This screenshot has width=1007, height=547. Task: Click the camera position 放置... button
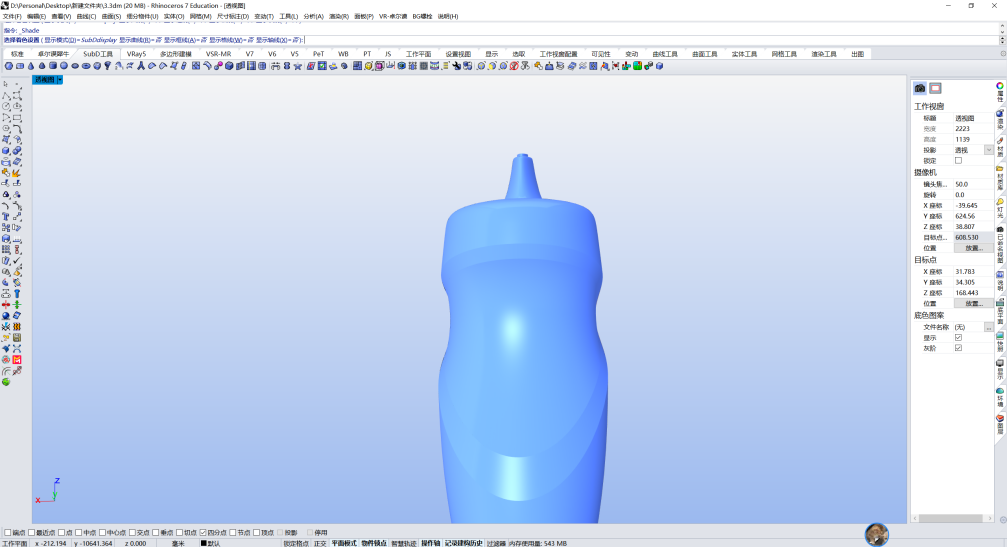974,248
